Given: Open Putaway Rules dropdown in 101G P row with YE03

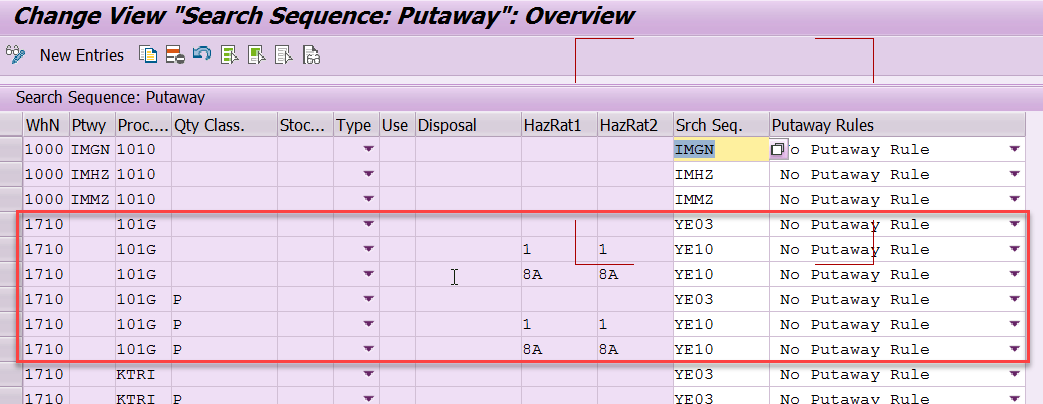Looking at the screenshot, I should pos(1014,300).
